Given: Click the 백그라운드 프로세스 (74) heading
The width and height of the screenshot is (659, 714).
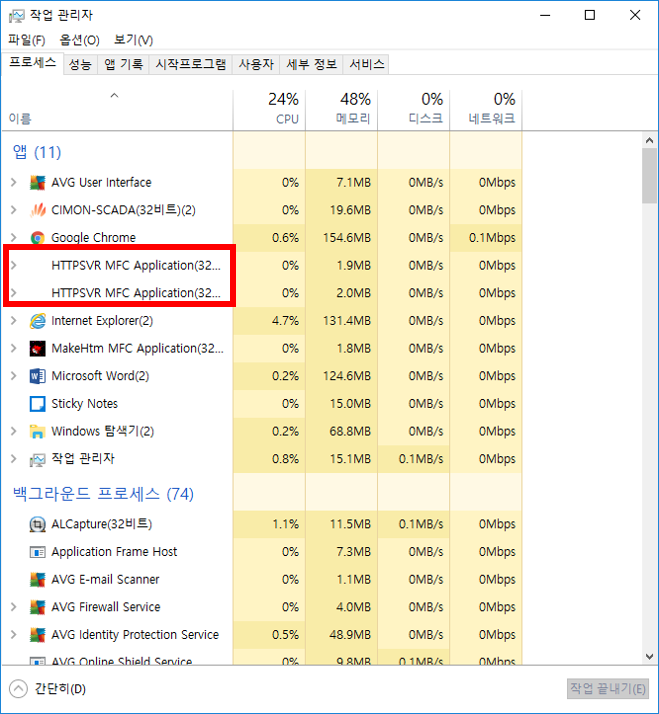Looking at the screenshot, I should pos(103,494).
